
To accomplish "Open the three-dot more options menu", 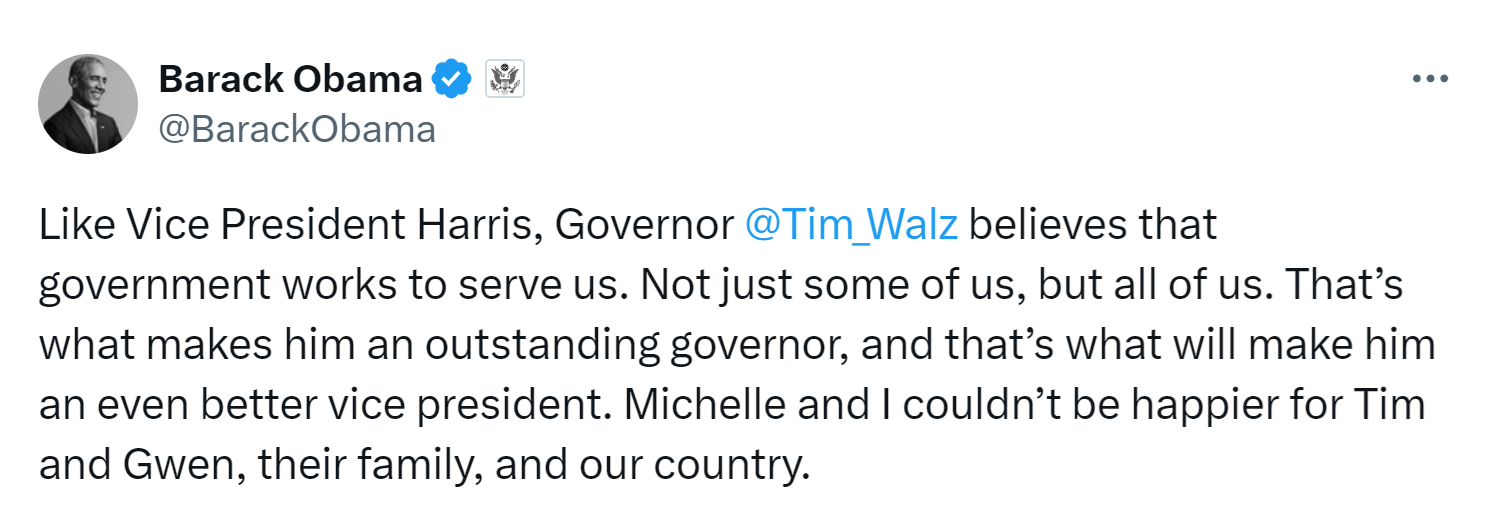I will coord(1430,78).
